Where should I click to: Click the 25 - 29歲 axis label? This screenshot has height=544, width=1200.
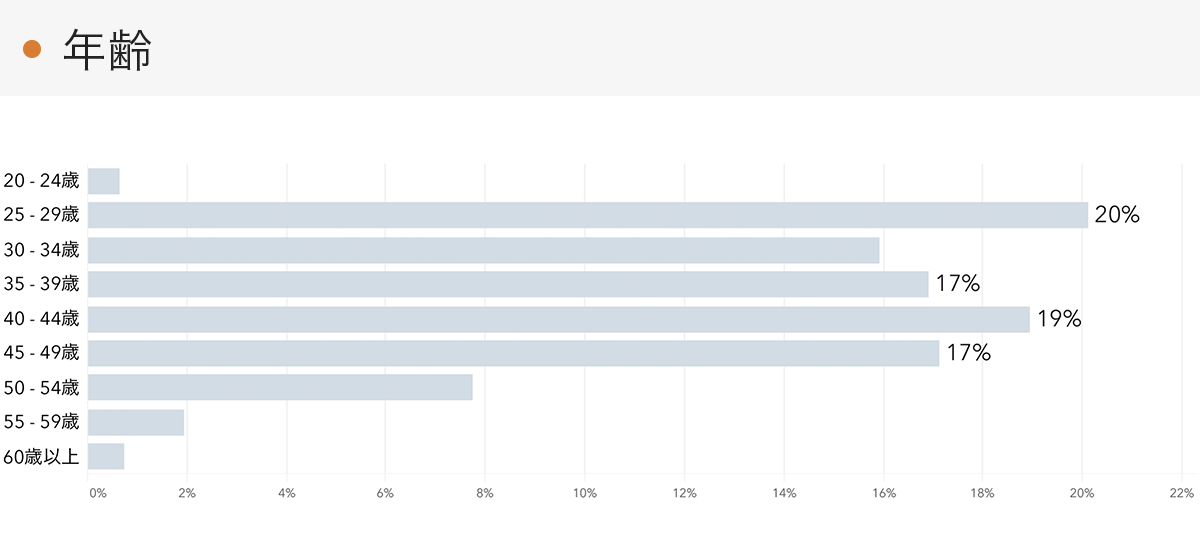[x=41, y=215]
